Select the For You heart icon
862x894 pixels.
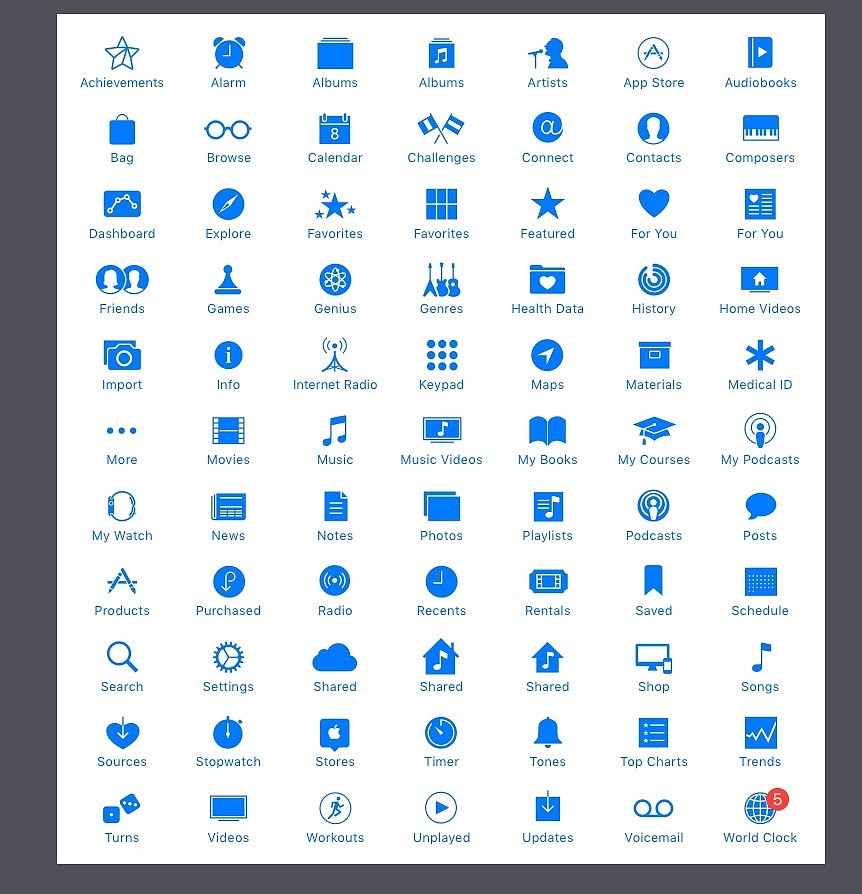653,204
